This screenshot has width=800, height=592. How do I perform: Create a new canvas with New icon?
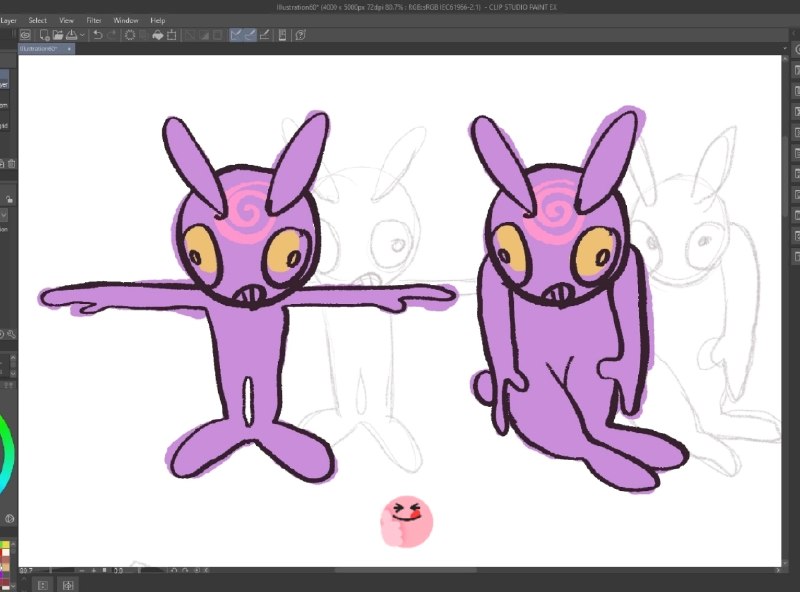44,35
